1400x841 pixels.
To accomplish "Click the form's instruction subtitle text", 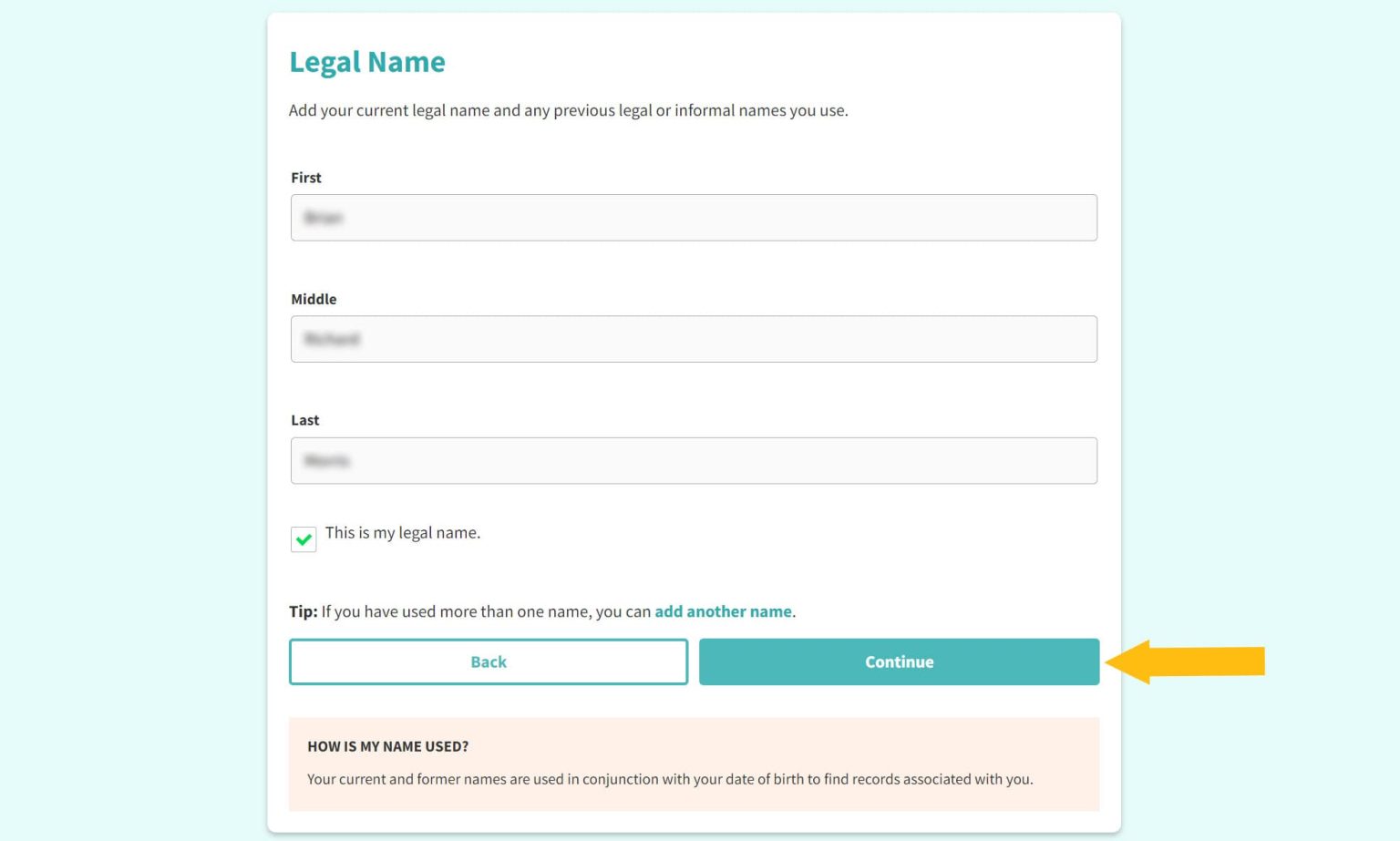I will tap(568, 110).
